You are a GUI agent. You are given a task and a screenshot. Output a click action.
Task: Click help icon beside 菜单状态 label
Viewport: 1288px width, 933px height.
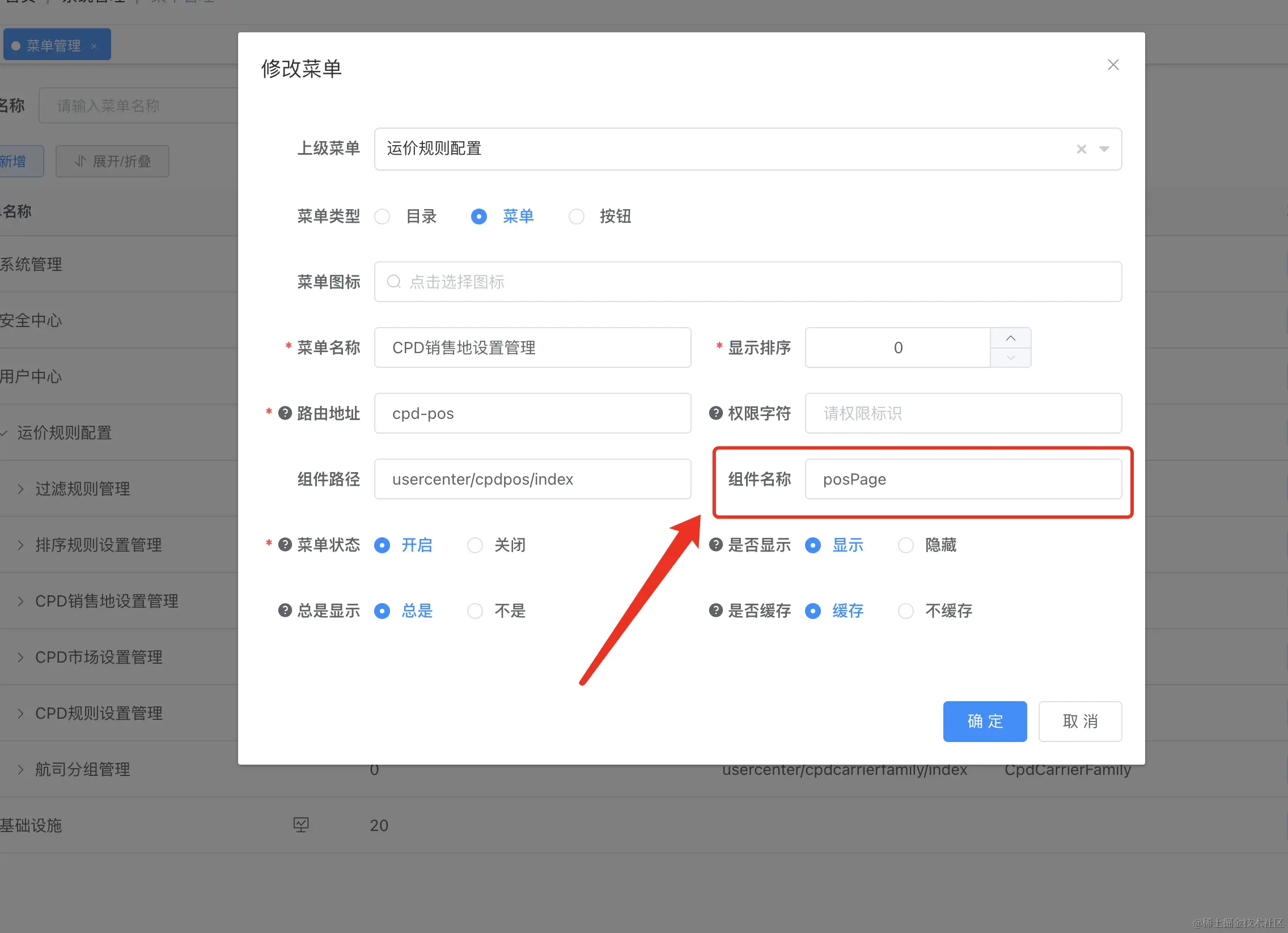click(x=285, y=545)
